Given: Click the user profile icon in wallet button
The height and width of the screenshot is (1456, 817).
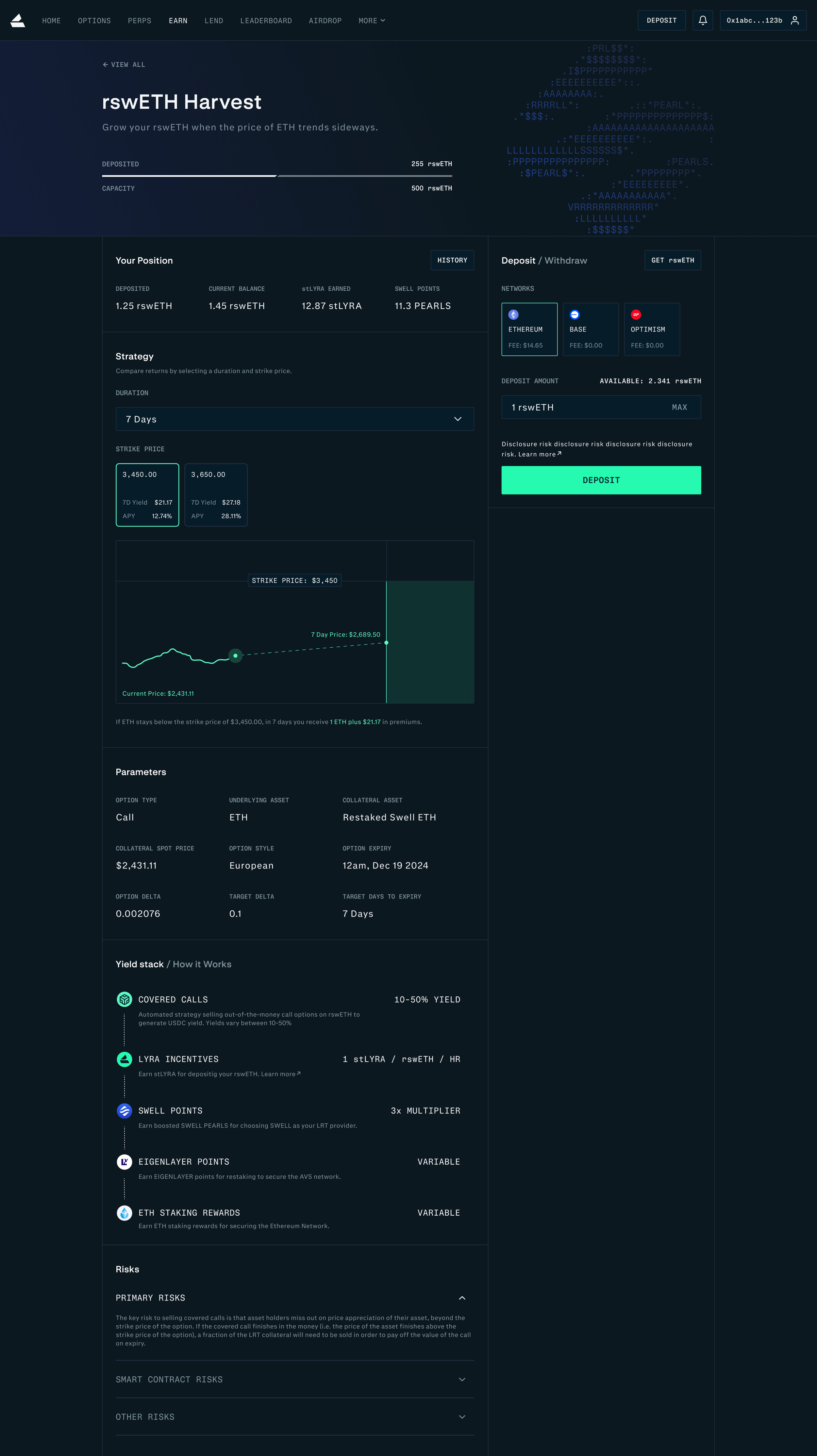Looking at the screenshot, I should [794, 20].
